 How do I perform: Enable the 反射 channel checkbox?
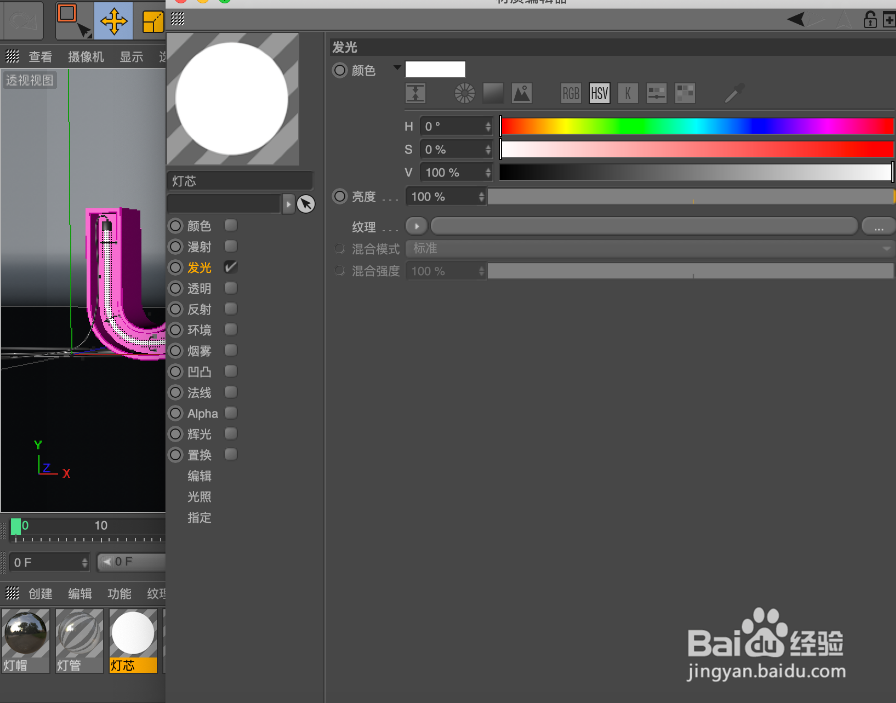point(231,309)
